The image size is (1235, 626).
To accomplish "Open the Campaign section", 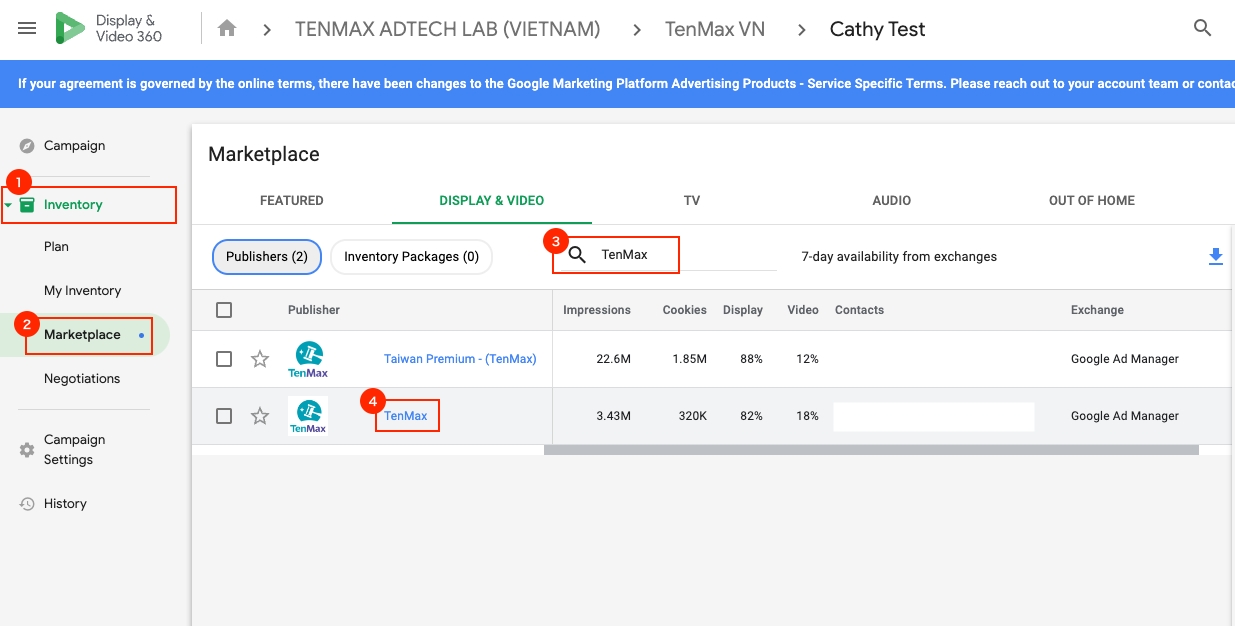I will [x=74, y=146].
